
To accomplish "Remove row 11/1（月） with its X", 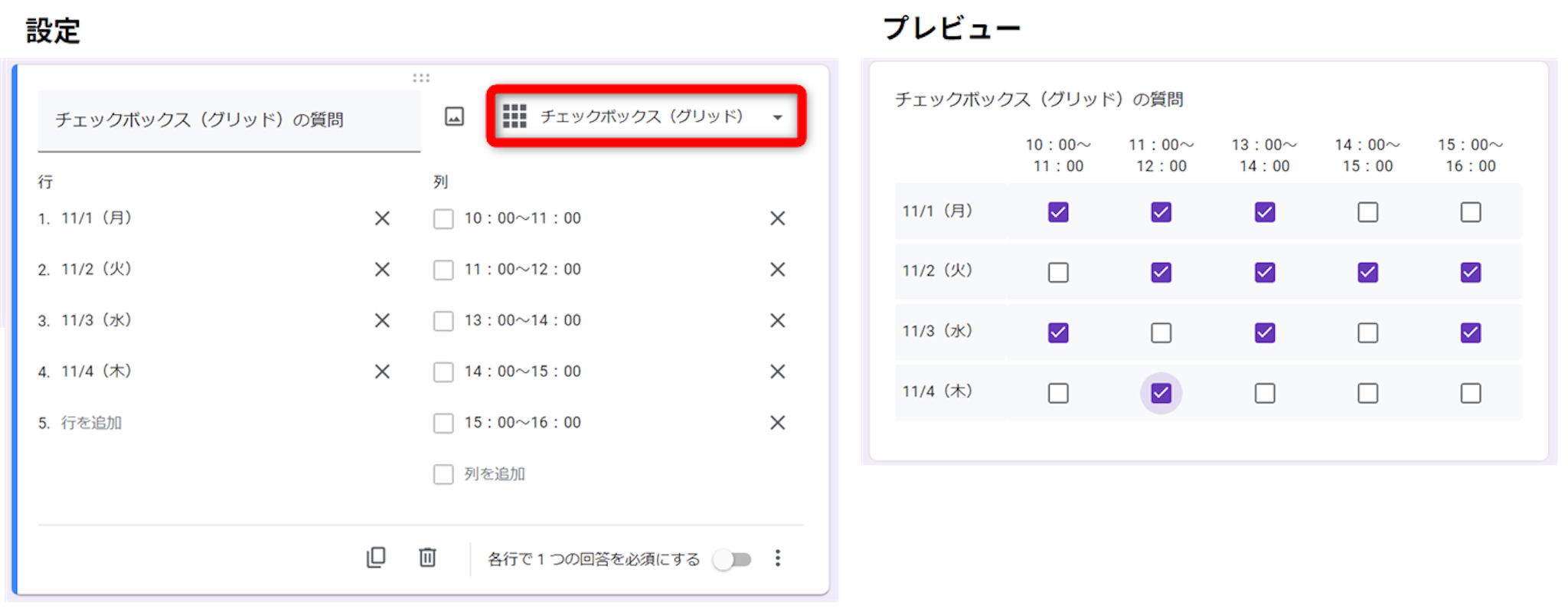I will click(382, 219).
